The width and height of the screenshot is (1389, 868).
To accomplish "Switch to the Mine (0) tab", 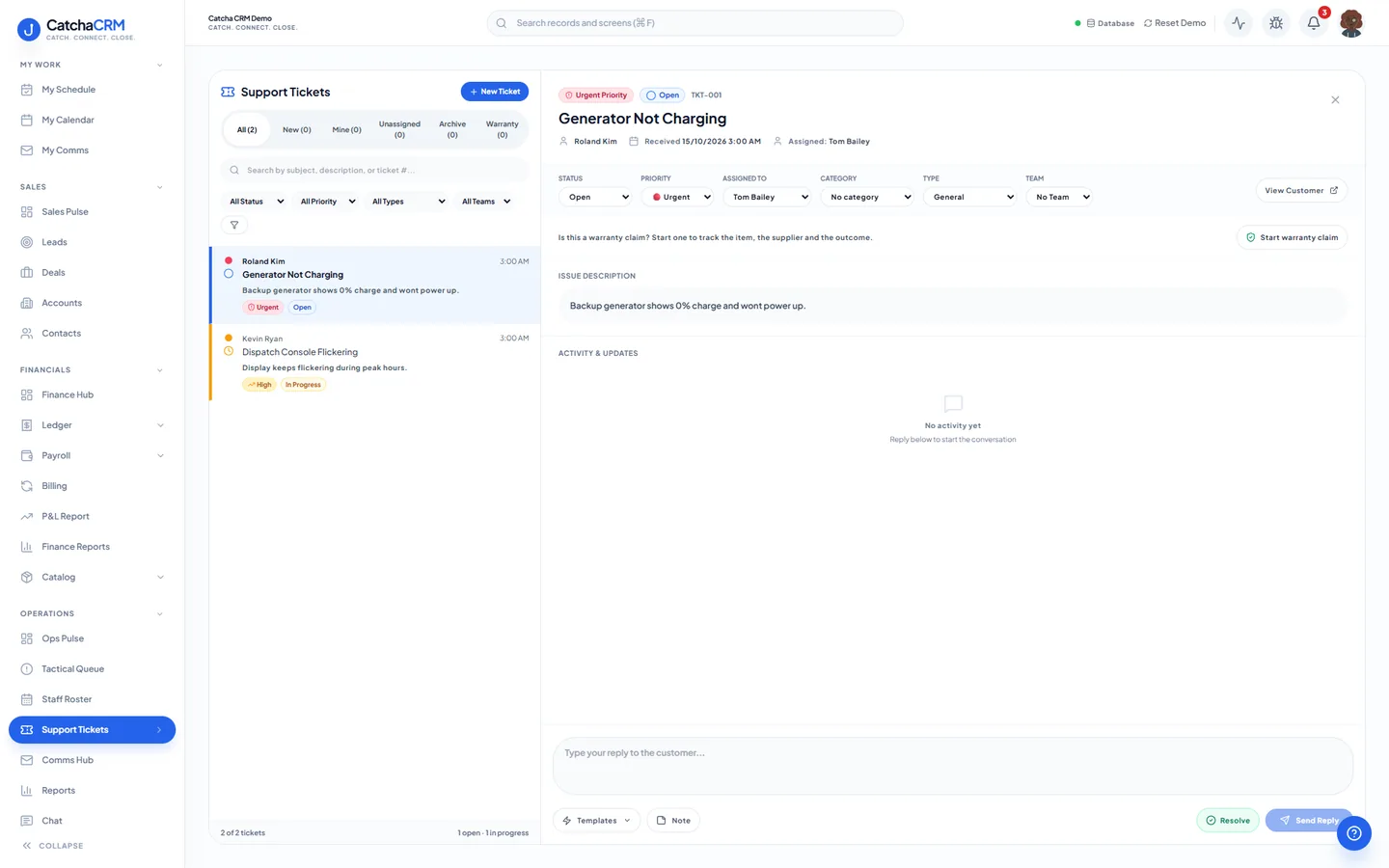I will pos(346,130).
